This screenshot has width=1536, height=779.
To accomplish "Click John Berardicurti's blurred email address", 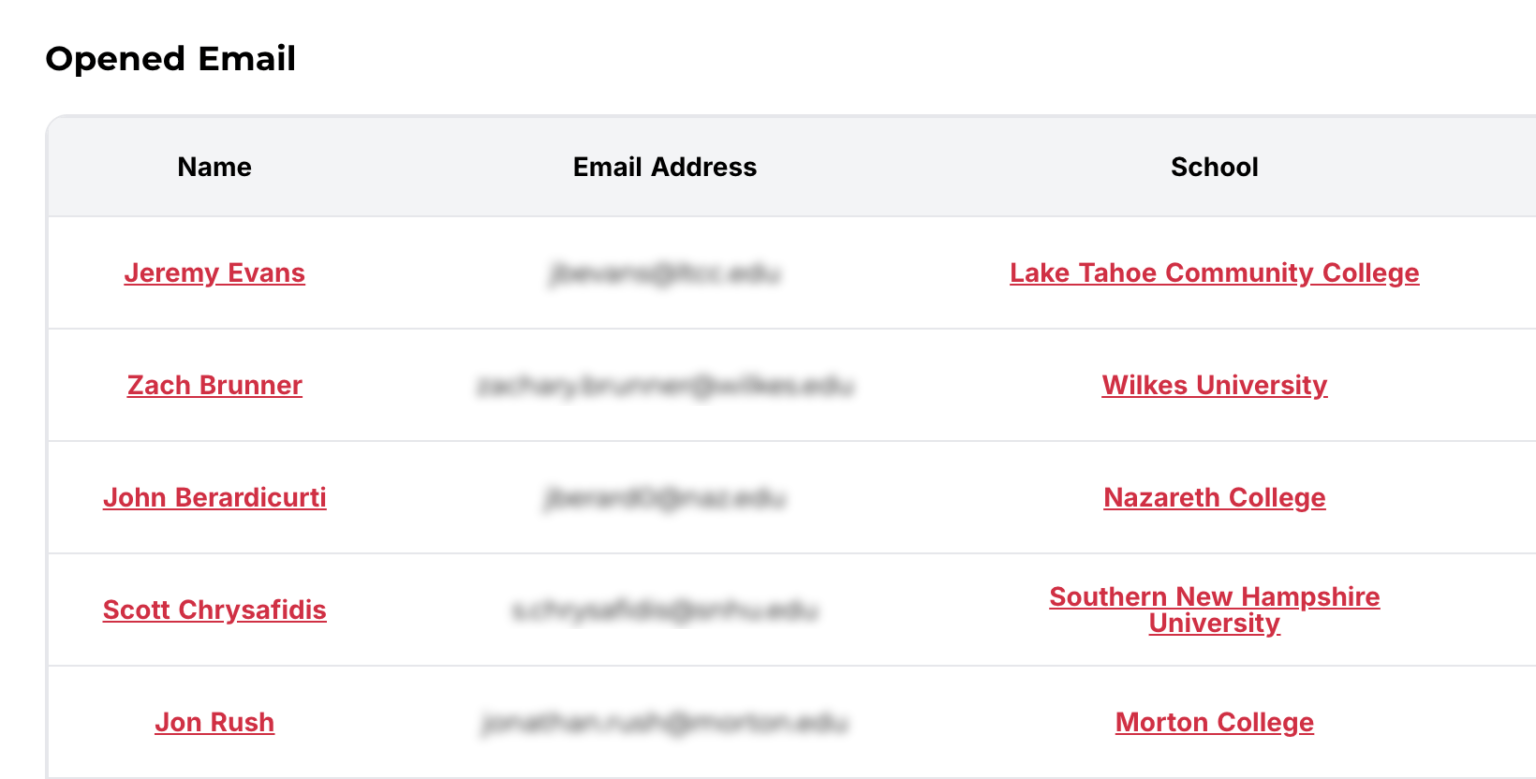I will tap(665, 498).
